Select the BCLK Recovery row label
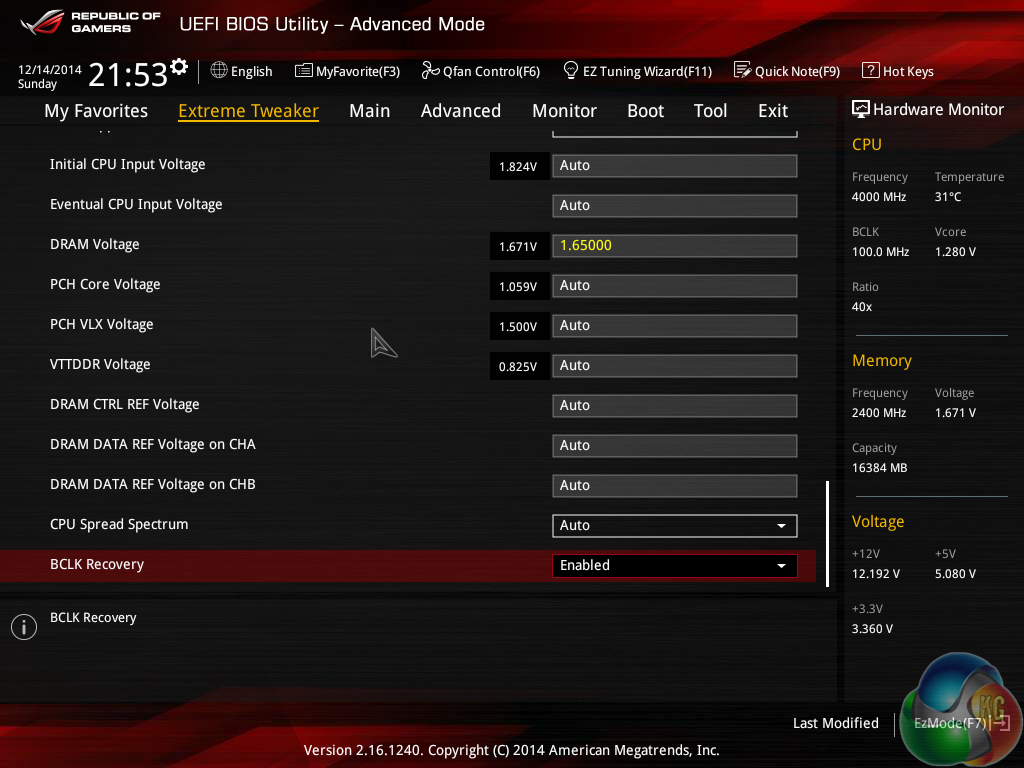 97,565
